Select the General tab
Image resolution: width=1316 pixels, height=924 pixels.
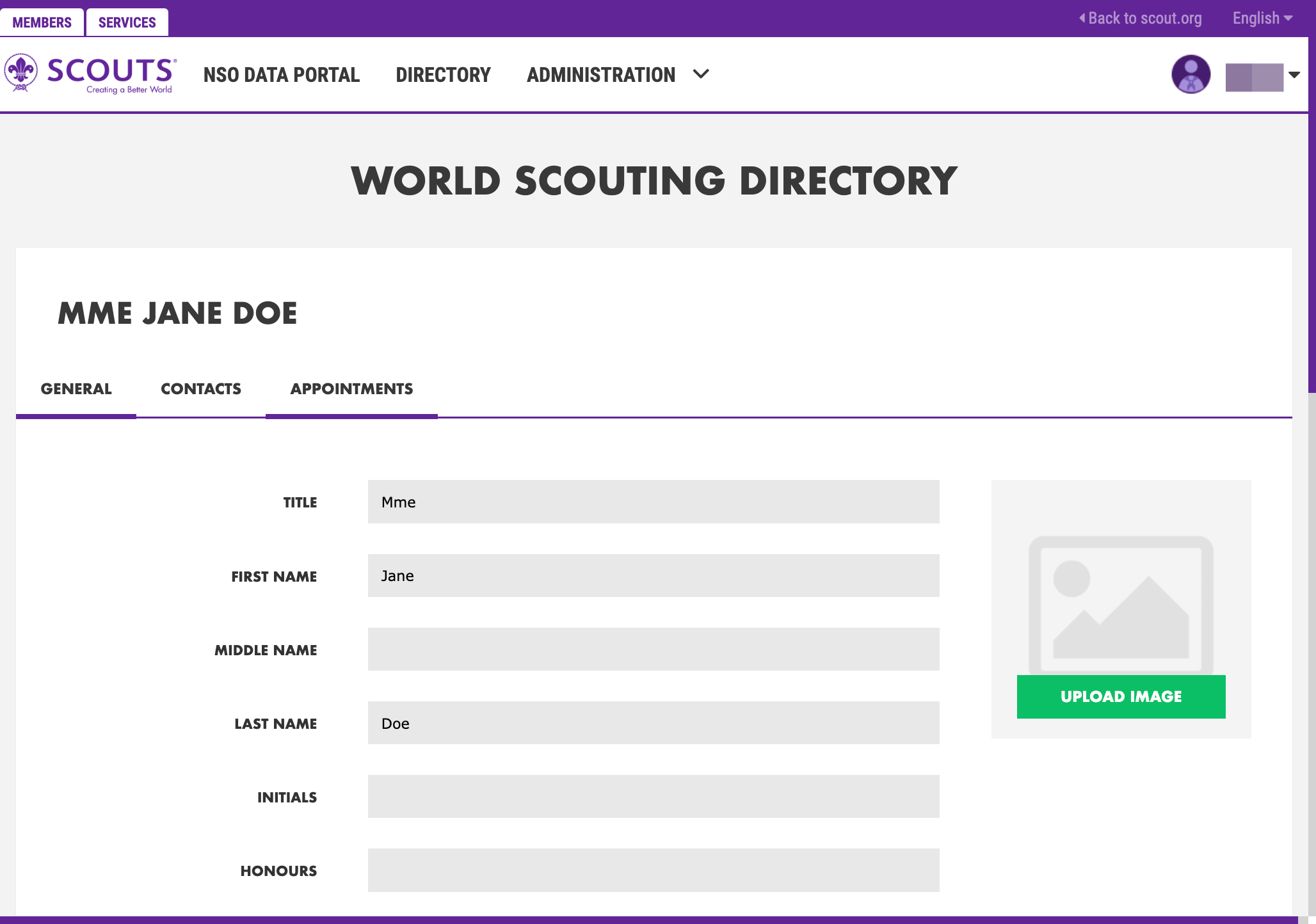click(x=76, y=389)
